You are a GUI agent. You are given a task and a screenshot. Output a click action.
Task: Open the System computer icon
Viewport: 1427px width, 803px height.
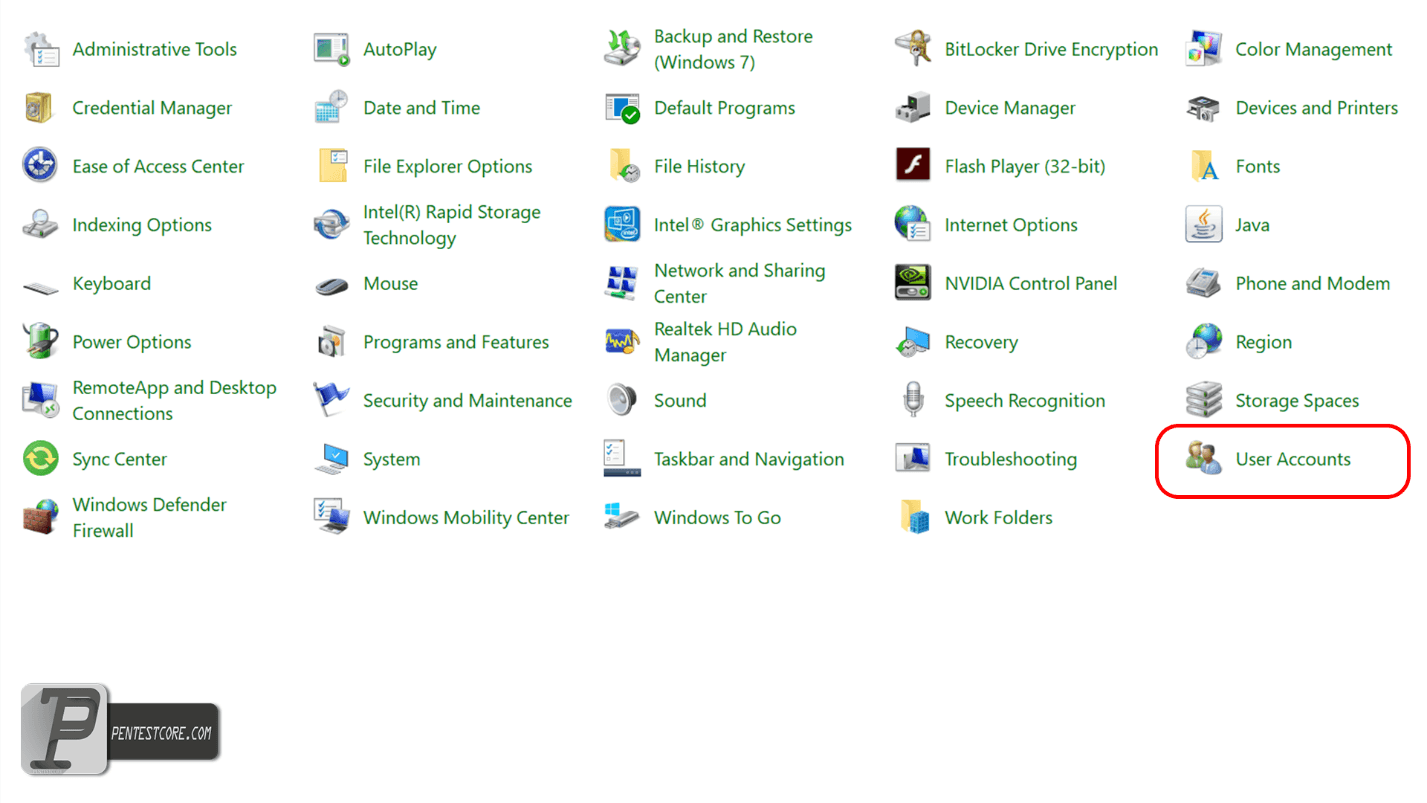coord(331,459)
